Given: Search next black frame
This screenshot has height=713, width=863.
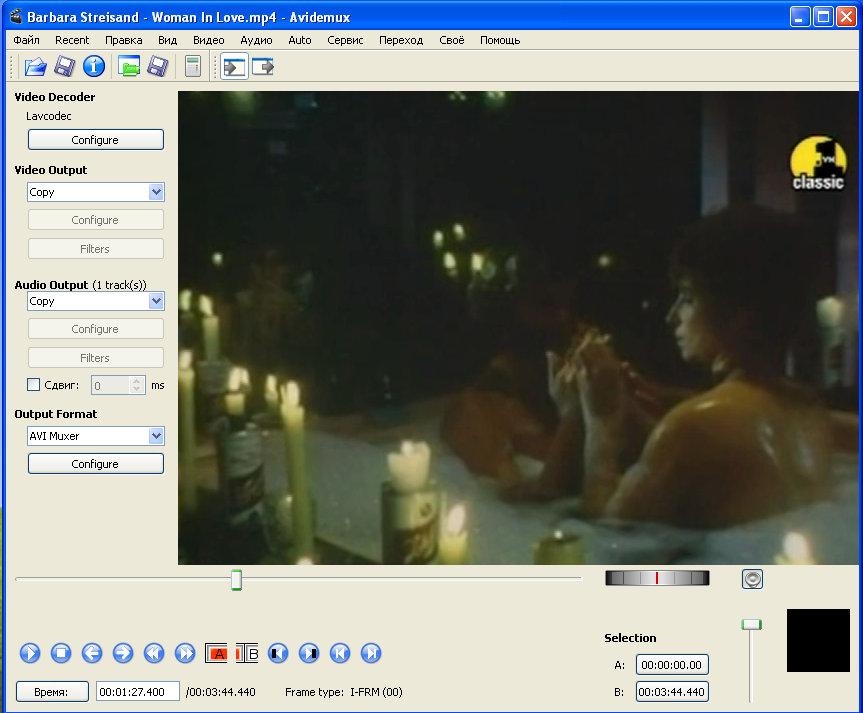Looking at the screenshot, I should point(309,654).
